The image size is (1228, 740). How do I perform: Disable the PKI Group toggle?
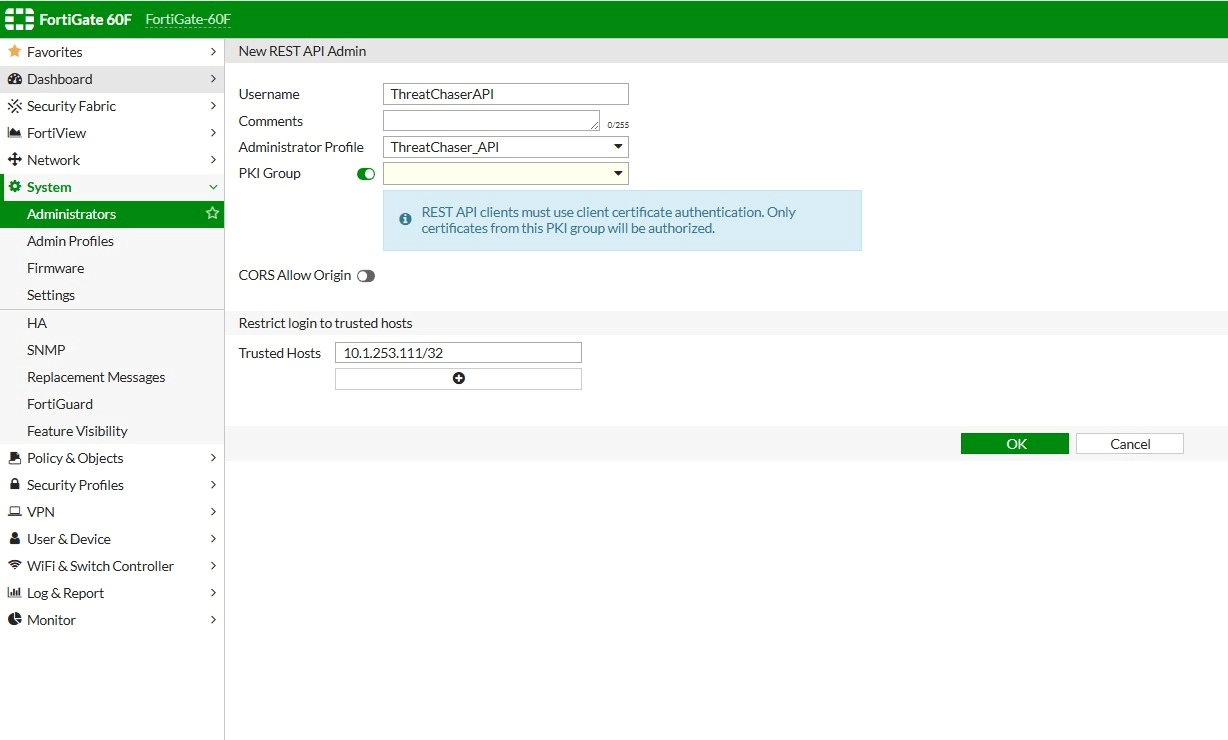coord(366,174)
